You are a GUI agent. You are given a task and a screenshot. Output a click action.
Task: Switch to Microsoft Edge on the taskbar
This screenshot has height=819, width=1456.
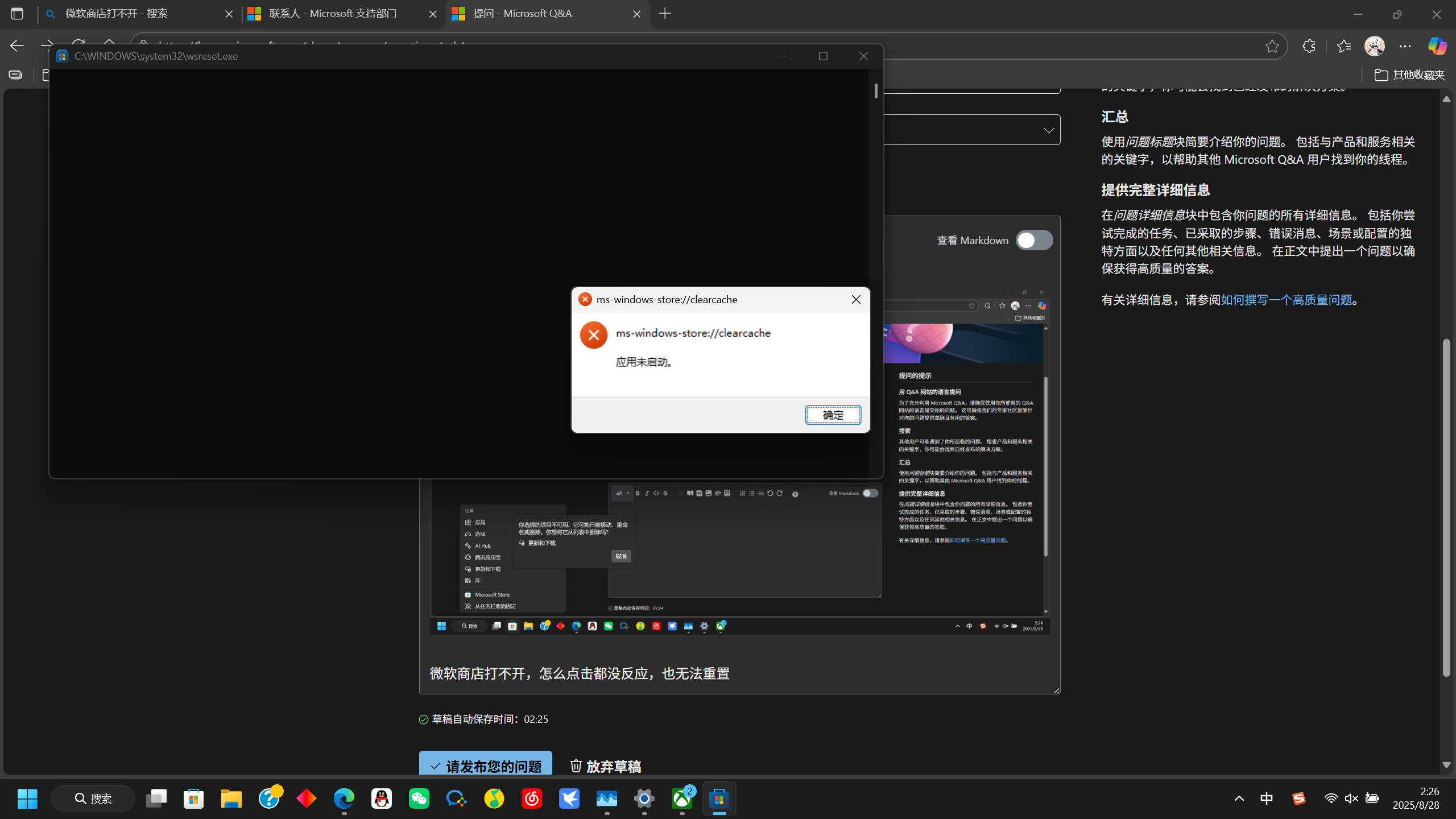pyautogui.click(x=344, y=799)
